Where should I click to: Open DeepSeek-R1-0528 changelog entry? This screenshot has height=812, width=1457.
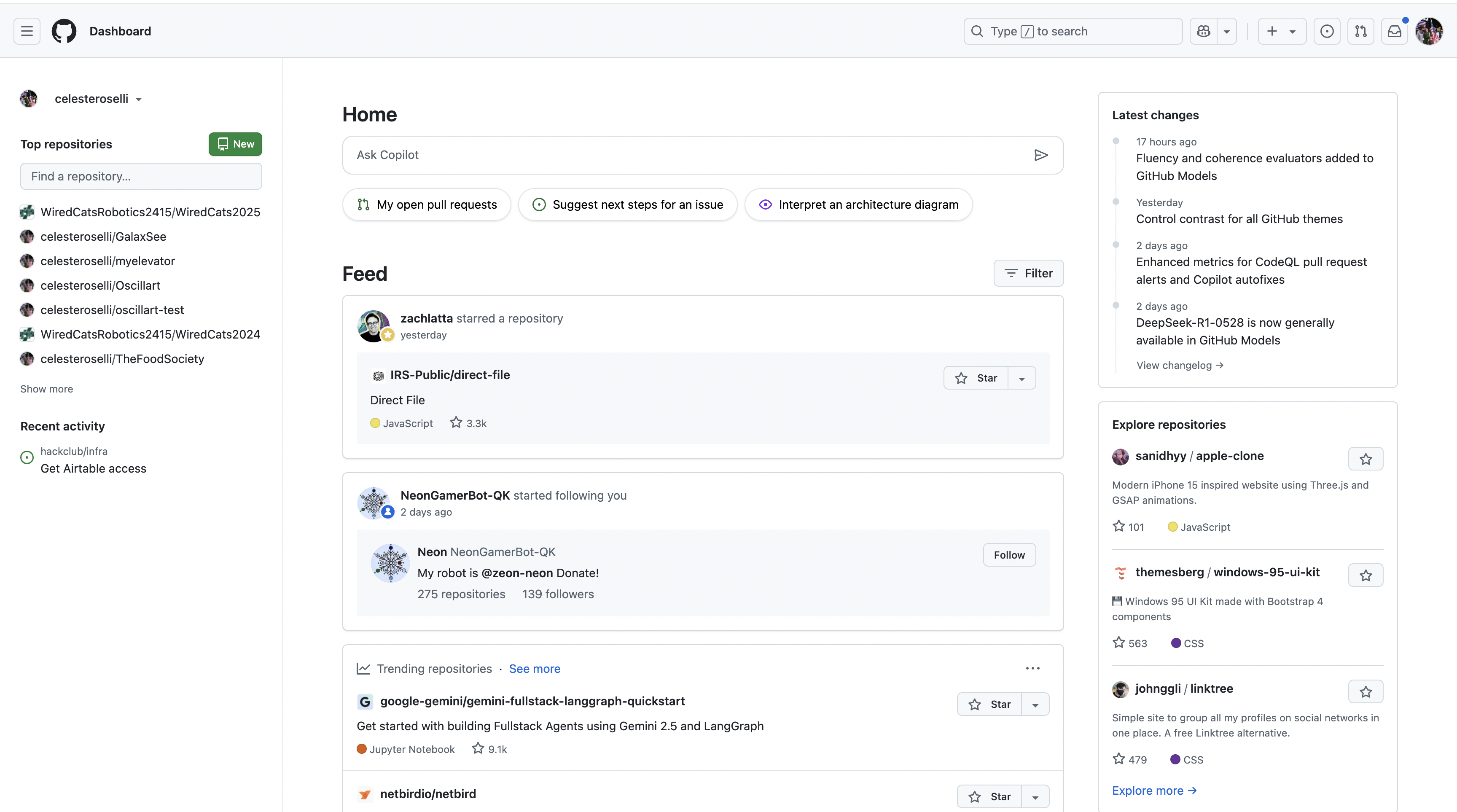click(1235, 331)
